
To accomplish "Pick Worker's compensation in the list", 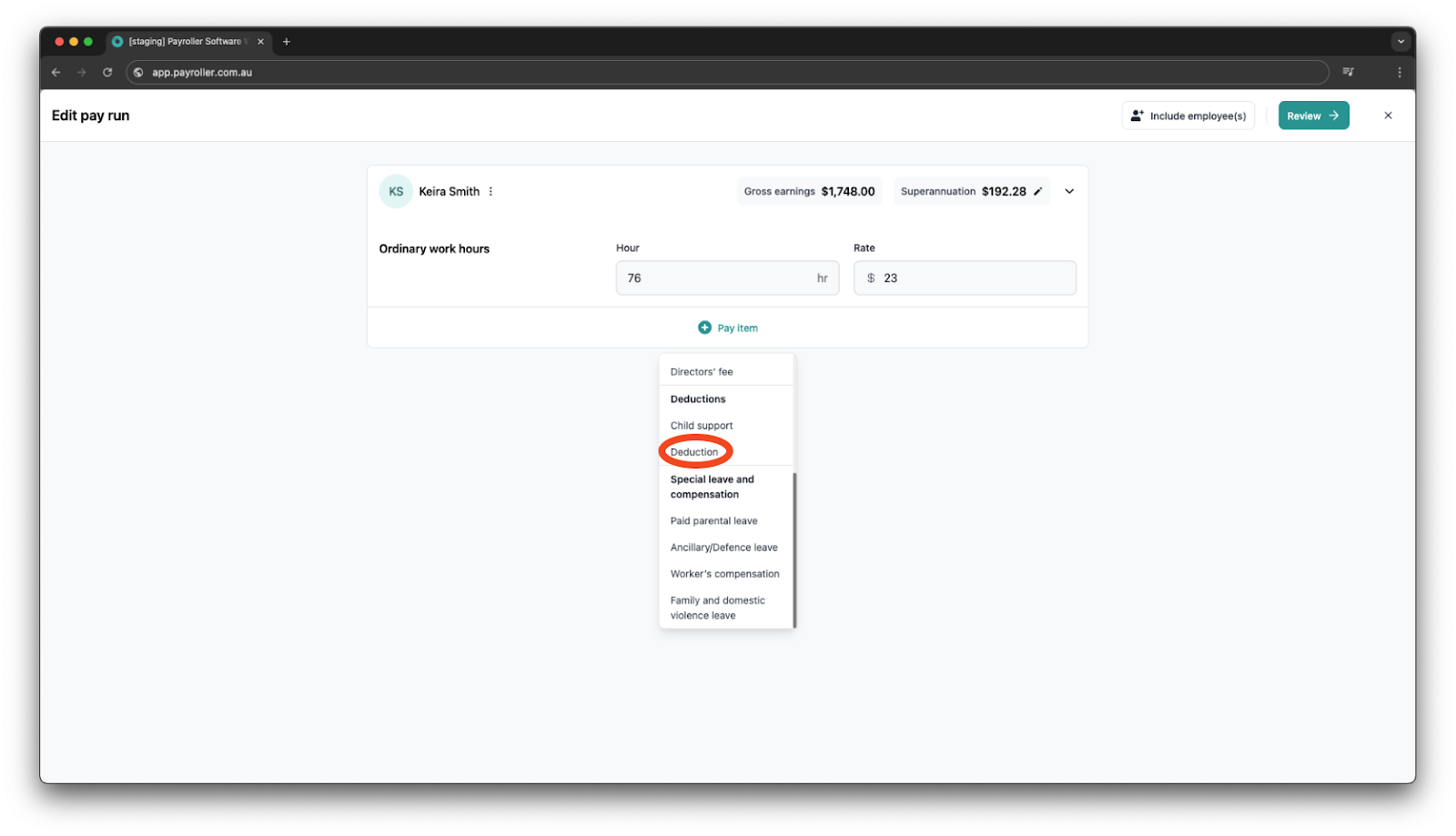I will [724, 574].
